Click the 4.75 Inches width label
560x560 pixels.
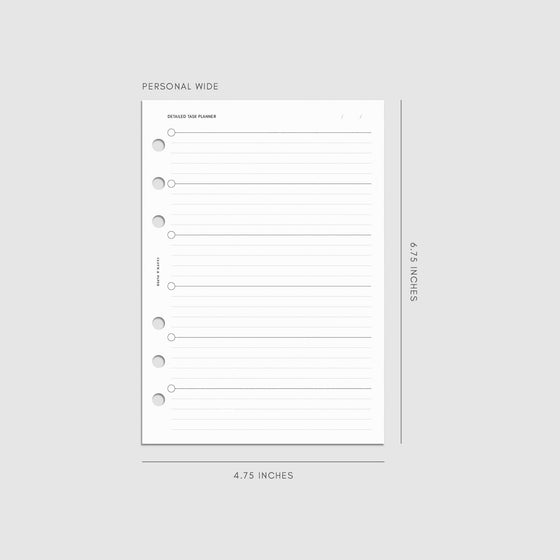[264, 475]
